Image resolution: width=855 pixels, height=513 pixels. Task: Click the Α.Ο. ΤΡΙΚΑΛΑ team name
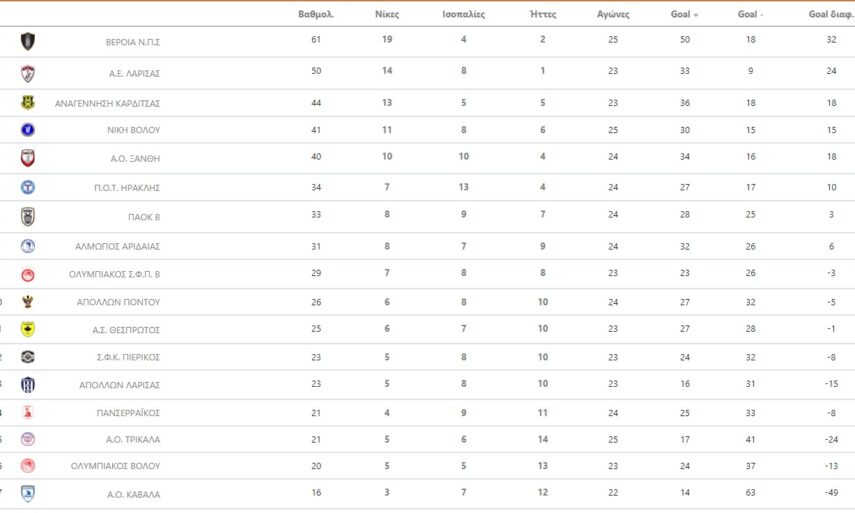tap(133, 439)
